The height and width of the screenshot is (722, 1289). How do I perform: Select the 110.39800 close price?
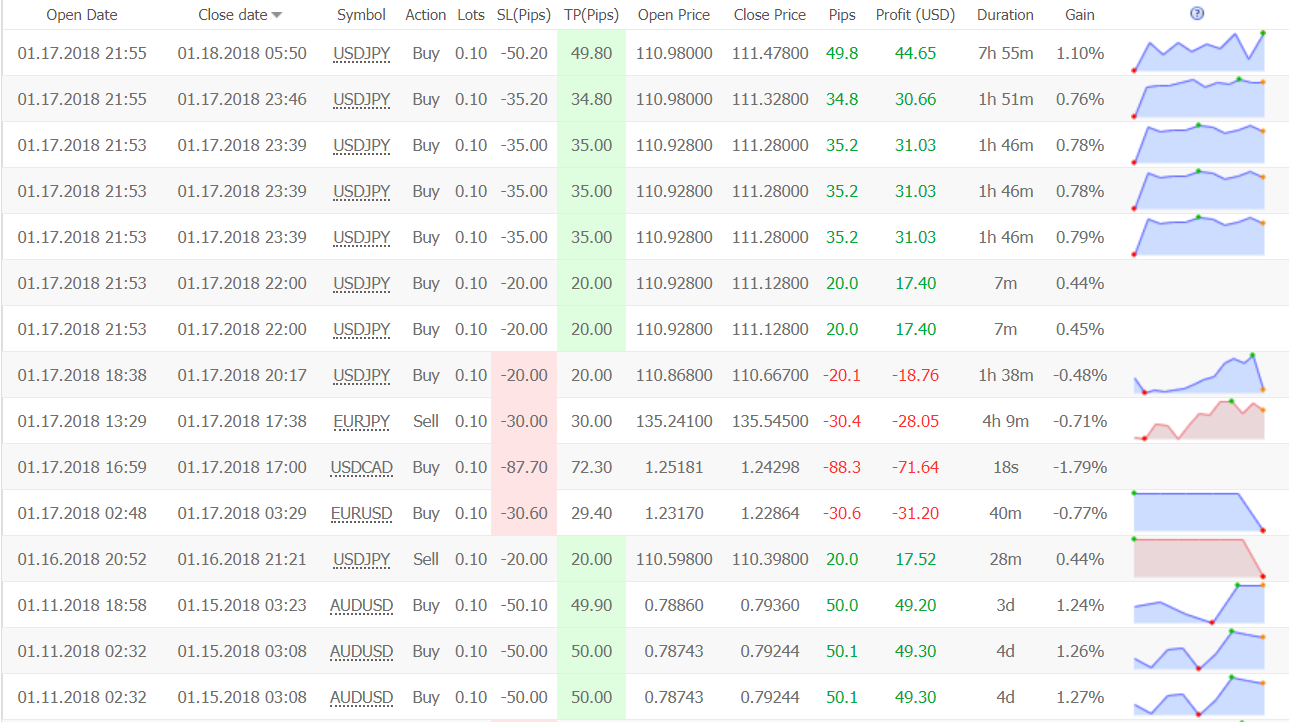coord(770,560)
